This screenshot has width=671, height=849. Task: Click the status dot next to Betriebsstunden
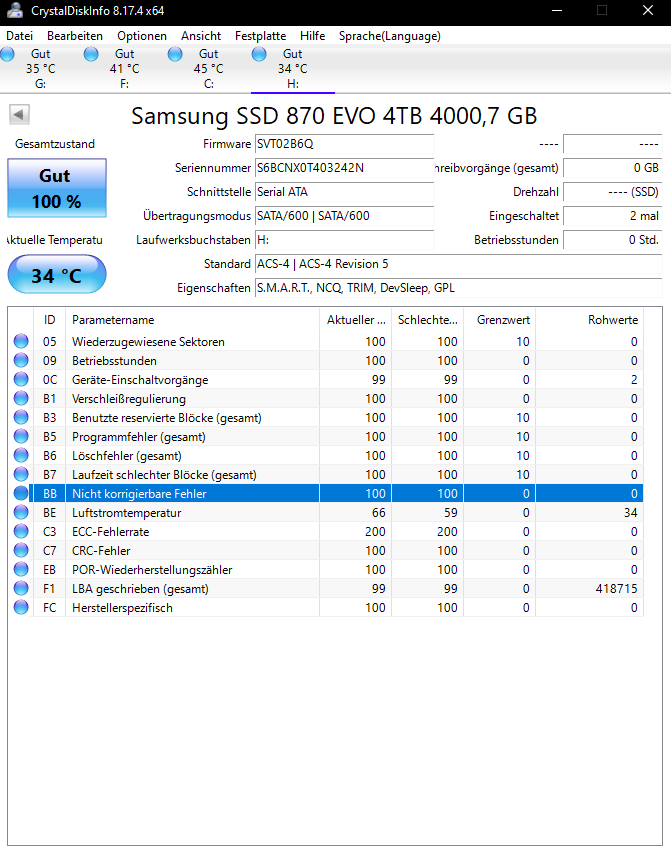pos(21,360)
